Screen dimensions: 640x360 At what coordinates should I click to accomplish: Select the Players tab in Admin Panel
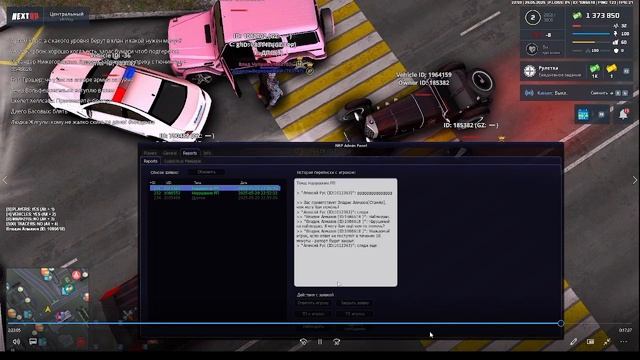point(150,153)
